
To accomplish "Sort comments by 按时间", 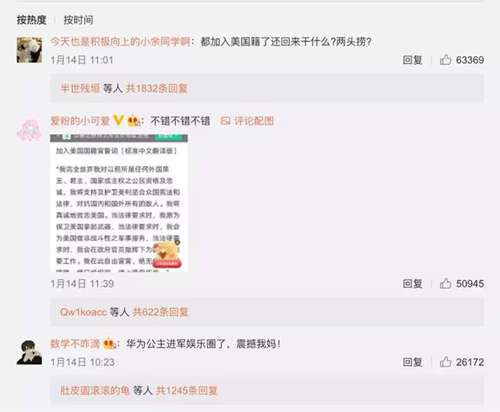I will coord(78,20).
